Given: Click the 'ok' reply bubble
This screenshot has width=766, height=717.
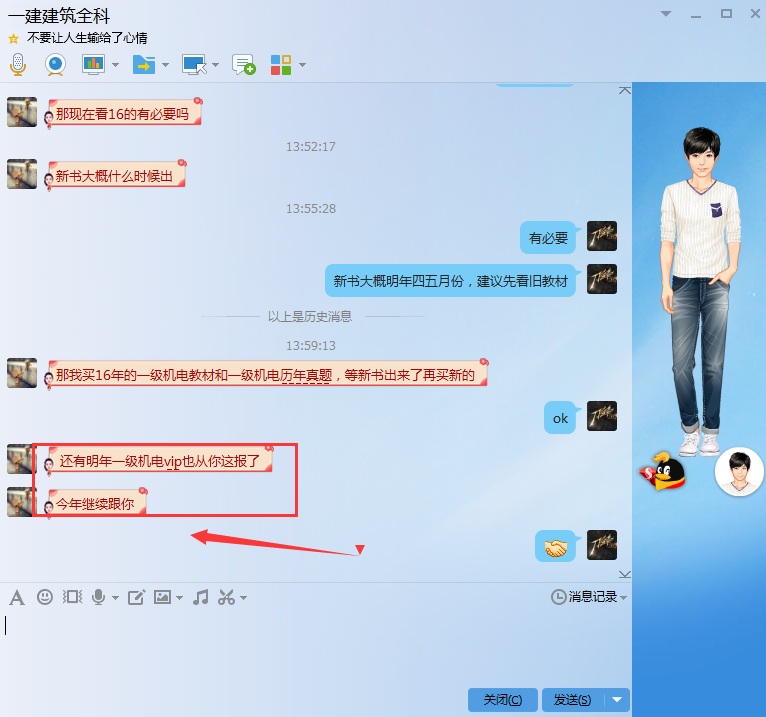Looking at the screenshot, I should pyautogui.click(x=560, y=418).
